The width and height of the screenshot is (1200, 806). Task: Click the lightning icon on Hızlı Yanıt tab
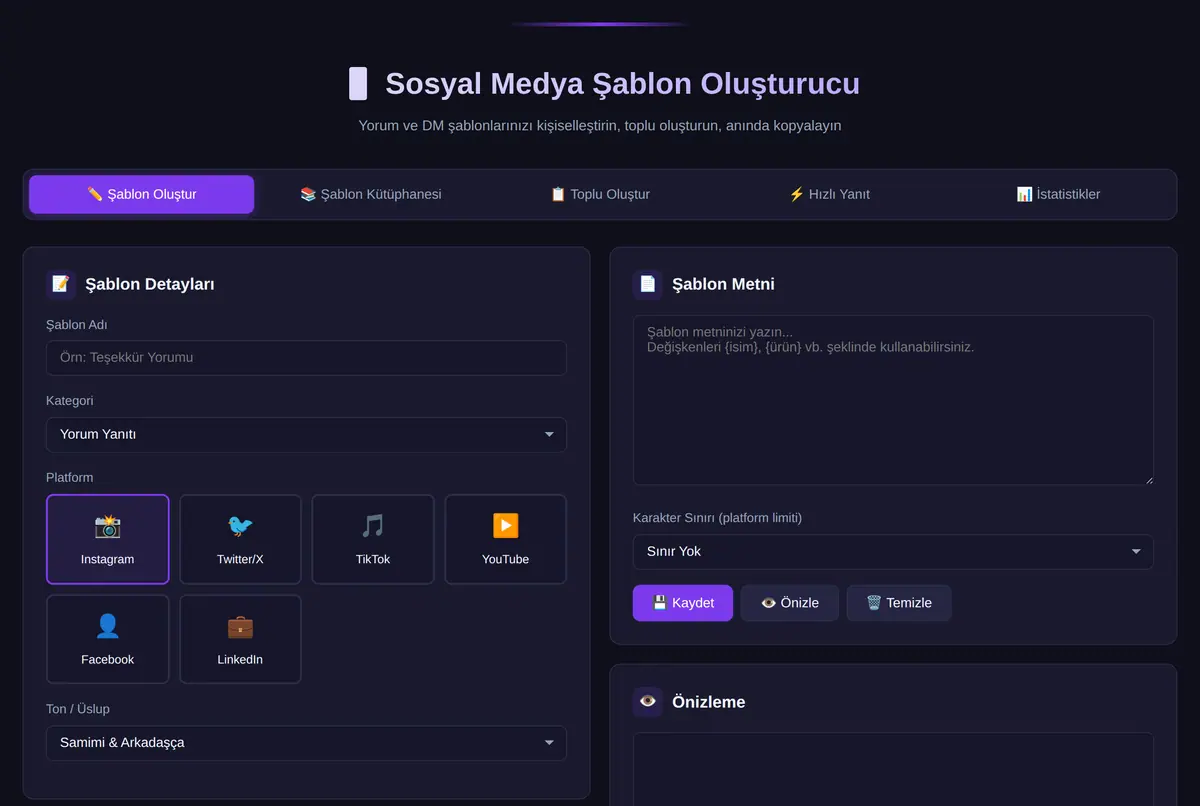pyautogui.click(x=797, y=194)
